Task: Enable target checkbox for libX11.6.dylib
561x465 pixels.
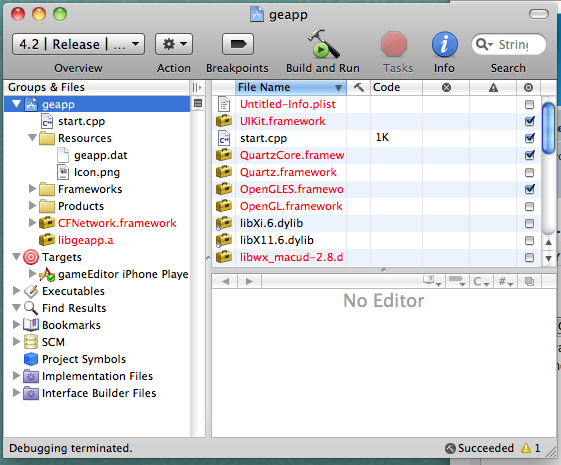Action: [x=529, y=240]
